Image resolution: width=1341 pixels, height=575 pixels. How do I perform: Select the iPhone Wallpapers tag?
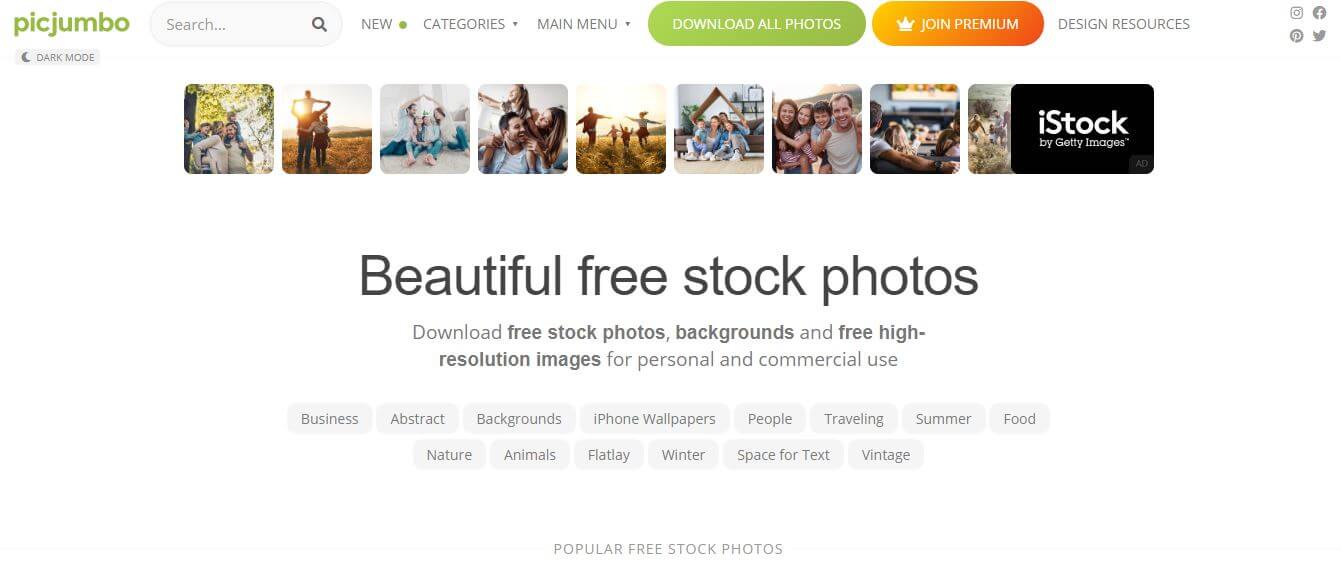(x=654, y=419)
